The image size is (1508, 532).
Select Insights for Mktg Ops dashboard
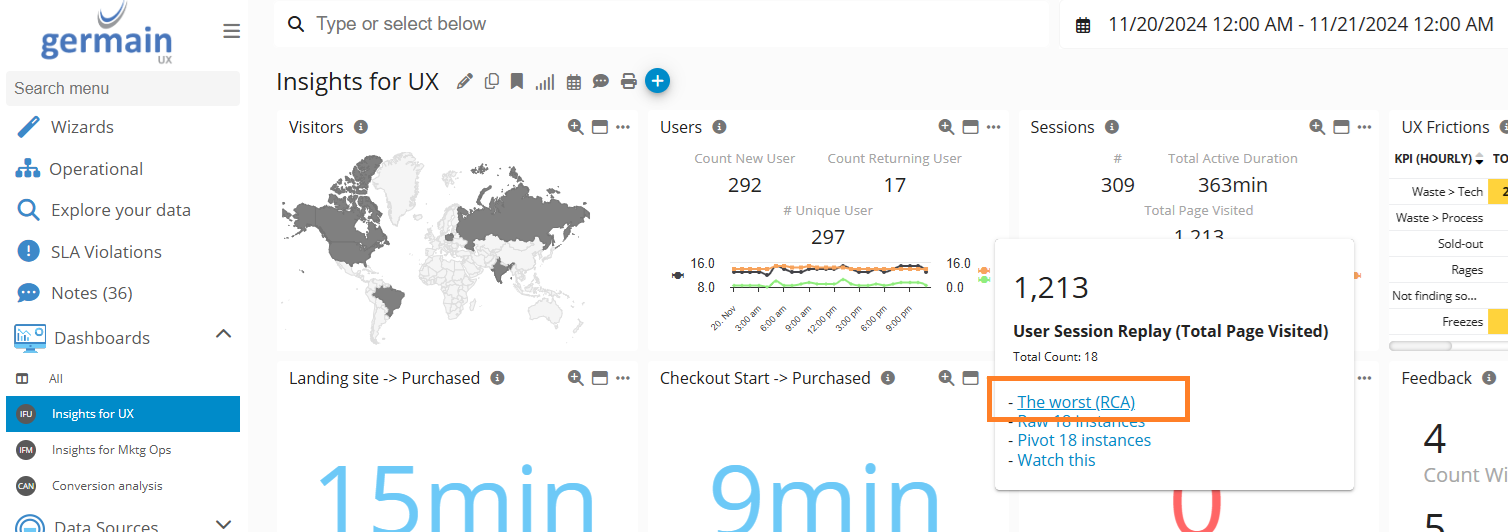click(x=111, y=450)
